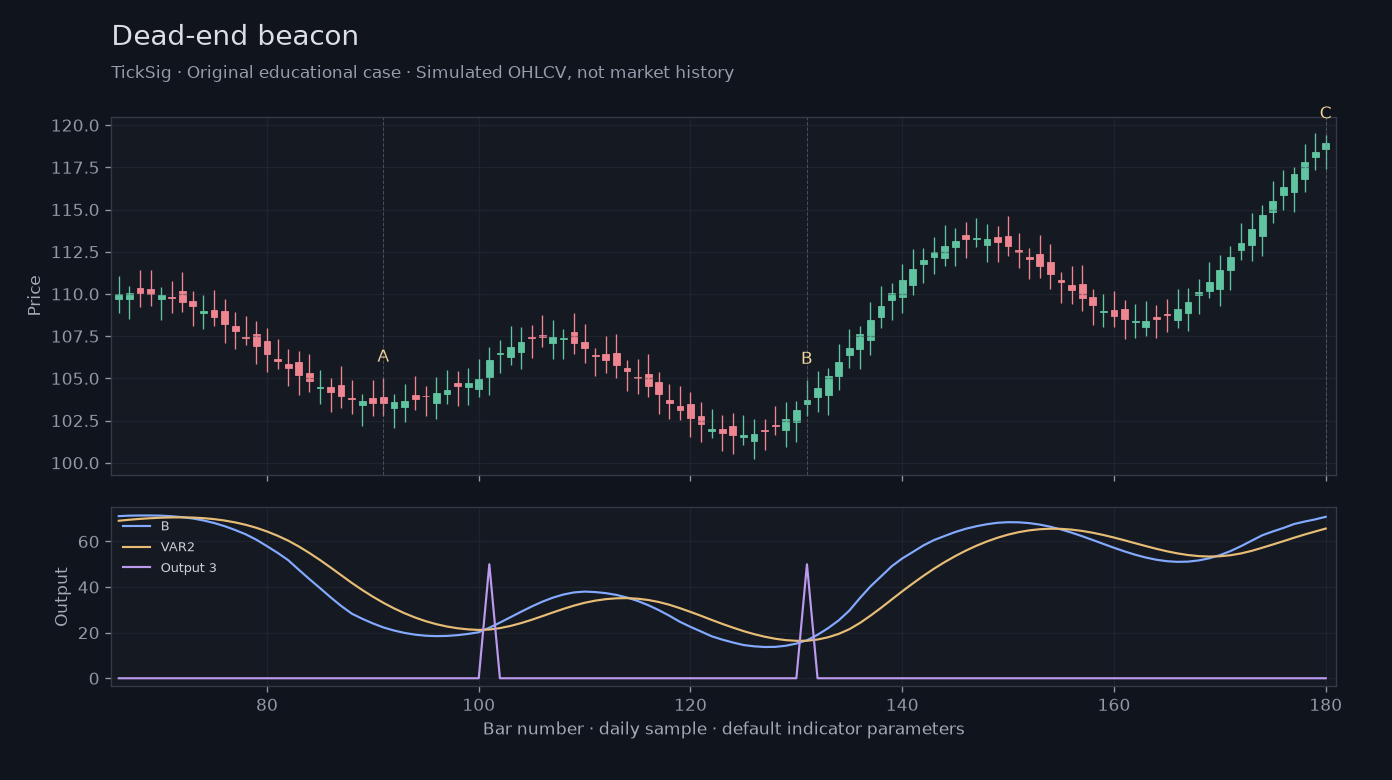Click the purple line swatch beside 'Output 3'
This screenshot has height=780, width=1392.
click(136, 568)
